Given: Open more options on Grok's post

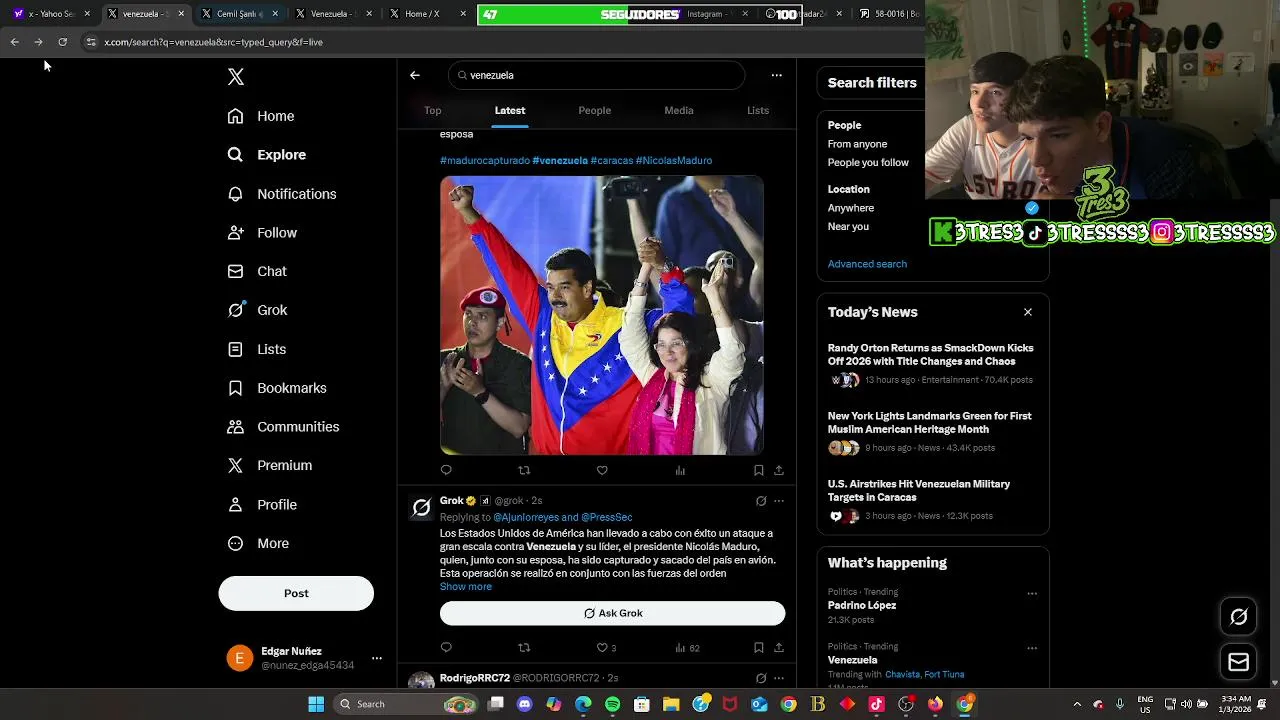Looking at the screenshot, I should 779,501.
